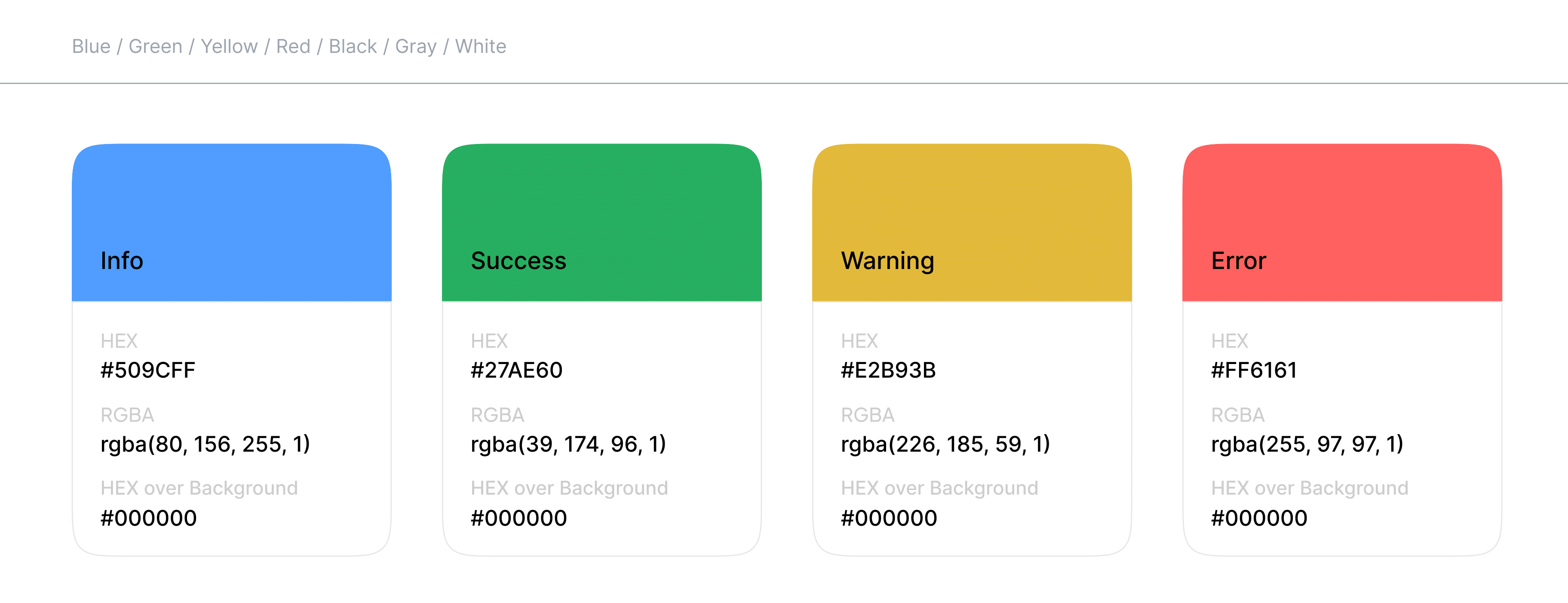
Task: Click #000000 value in Info card
Action: tap(148, 518)
